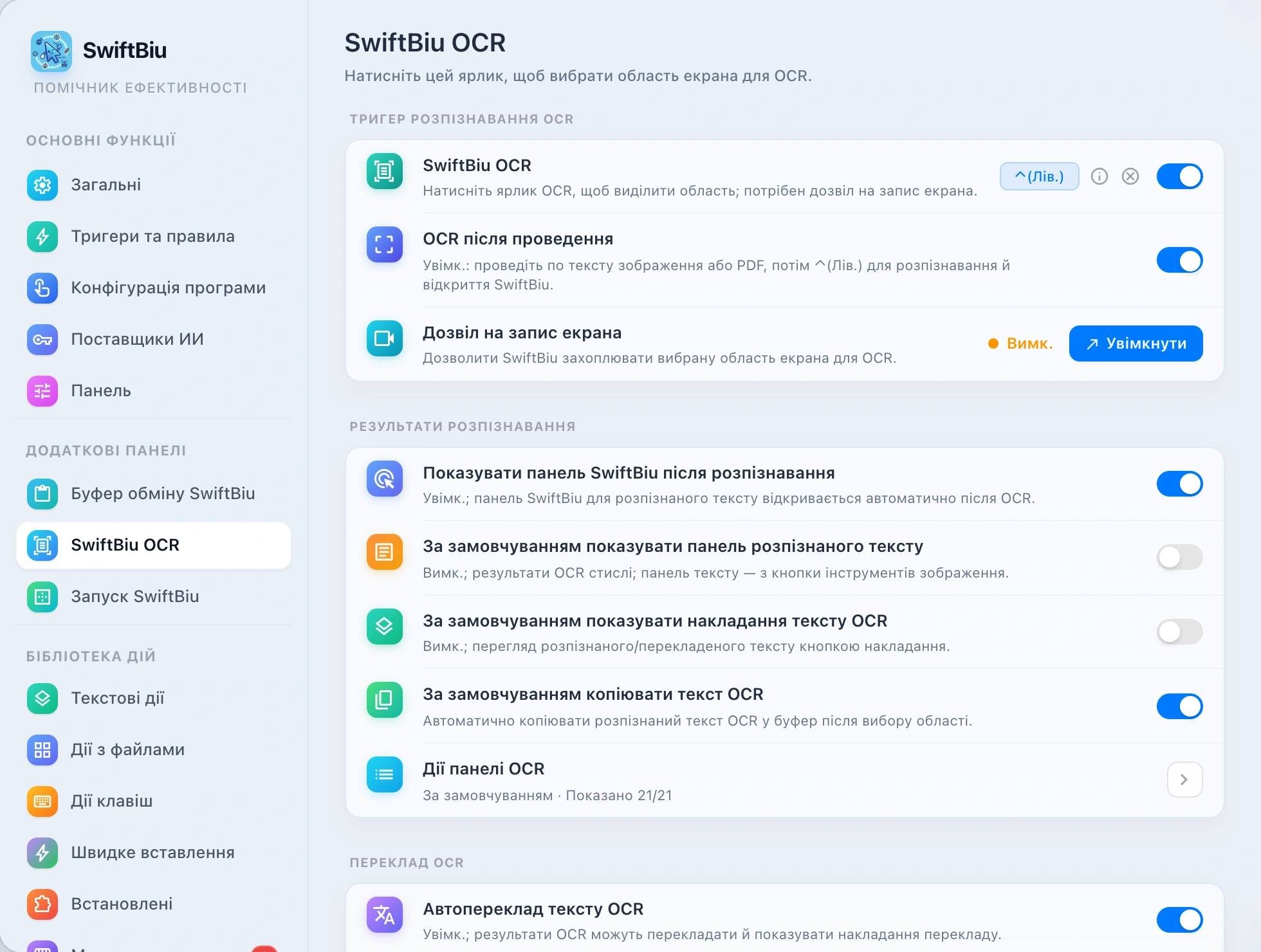Click the orange panel text document icon
The height and width of the screenshot is (952, 1261).
tap(385, 552)
